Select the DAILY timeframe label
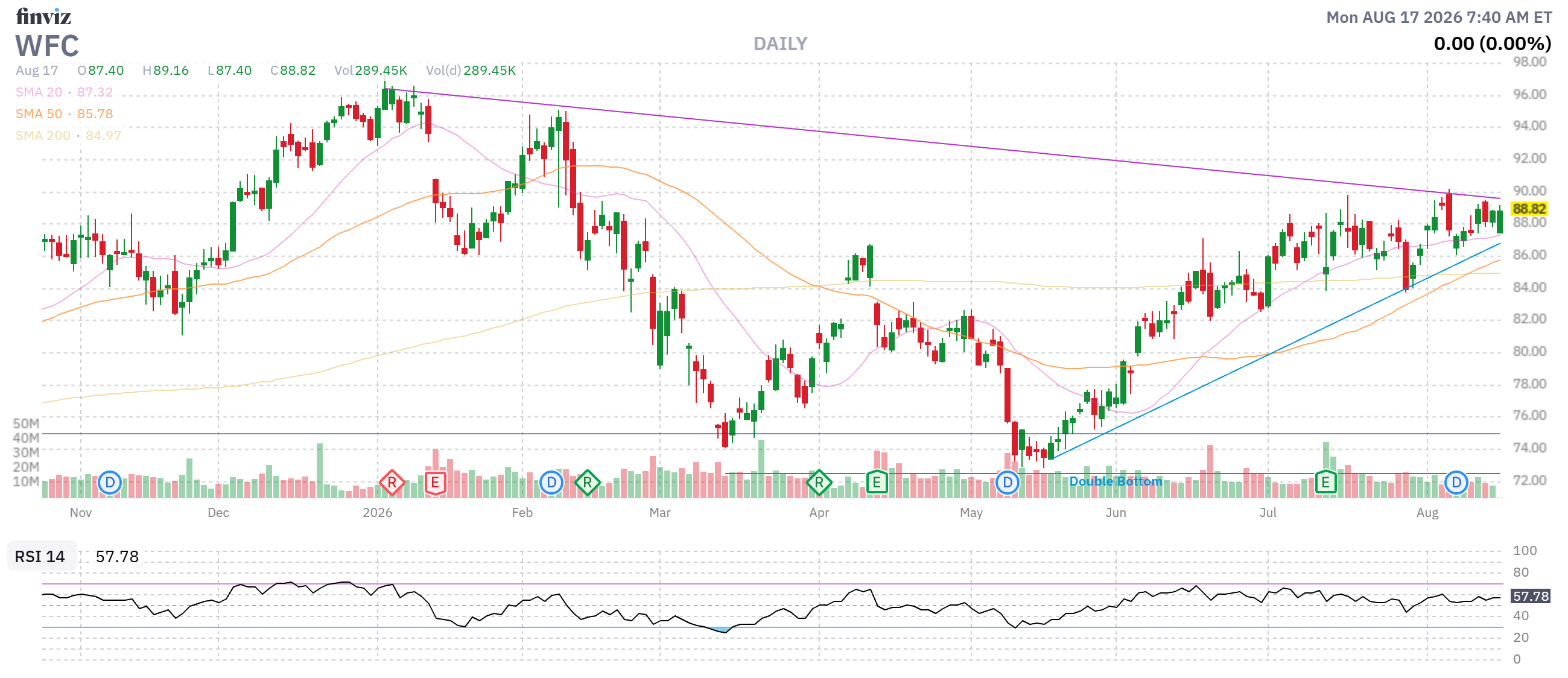 (780, 44)
